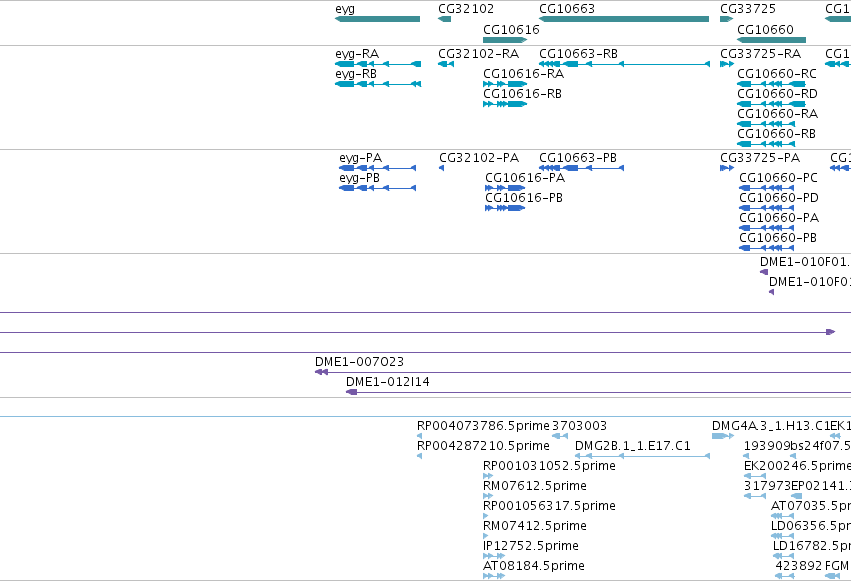
Task: Open the eyg-PA label link
Action: (360, 158)
